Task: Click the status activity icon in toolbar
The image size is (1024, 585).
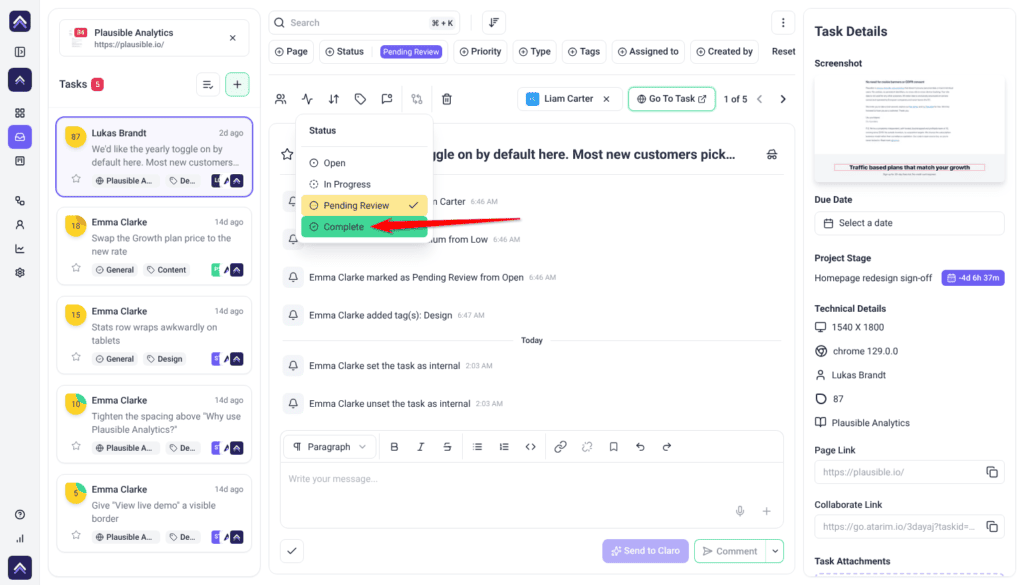Action: [x=307, y=99]
